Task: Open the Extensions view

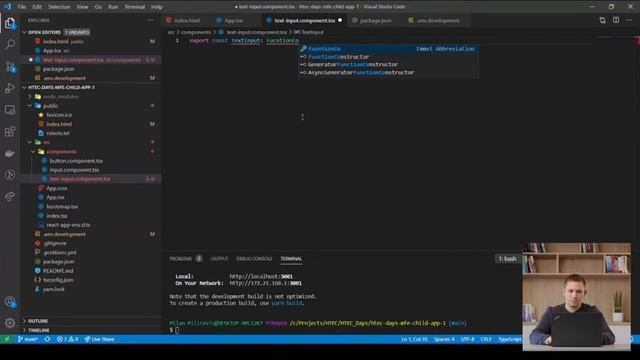Action: click(x=10, y=131)
